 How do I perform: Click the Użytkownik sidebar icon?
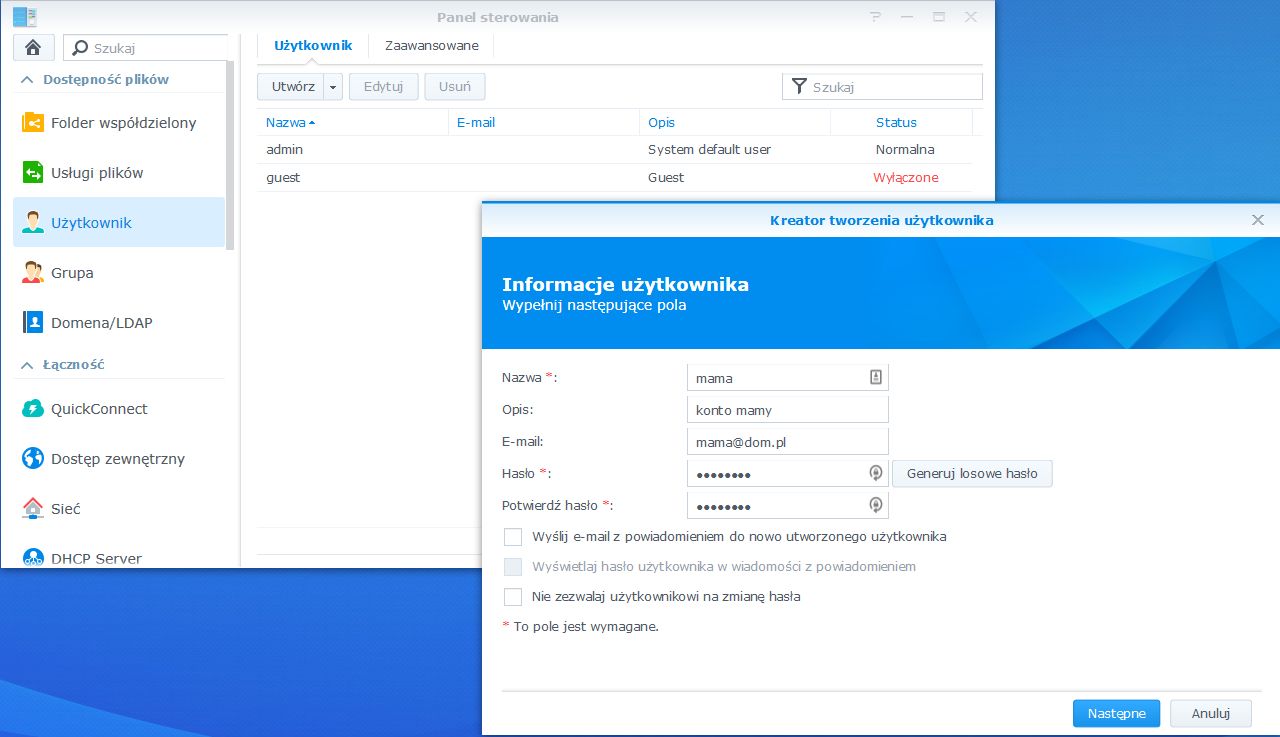tap(33, 223)
